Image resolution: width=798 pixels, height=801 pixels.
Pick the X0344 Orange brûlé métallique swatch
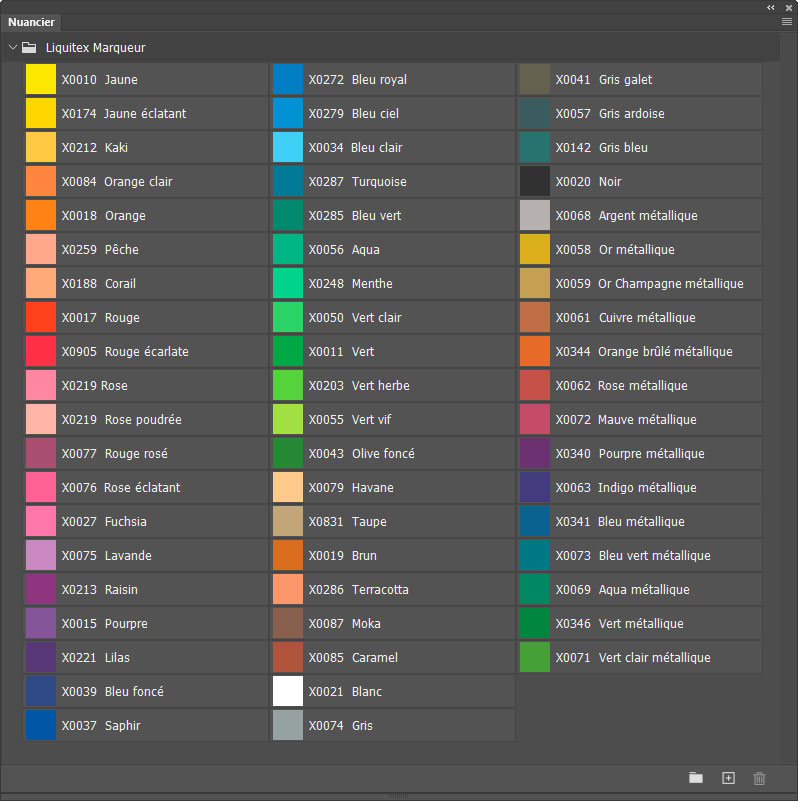click(535, 352)
